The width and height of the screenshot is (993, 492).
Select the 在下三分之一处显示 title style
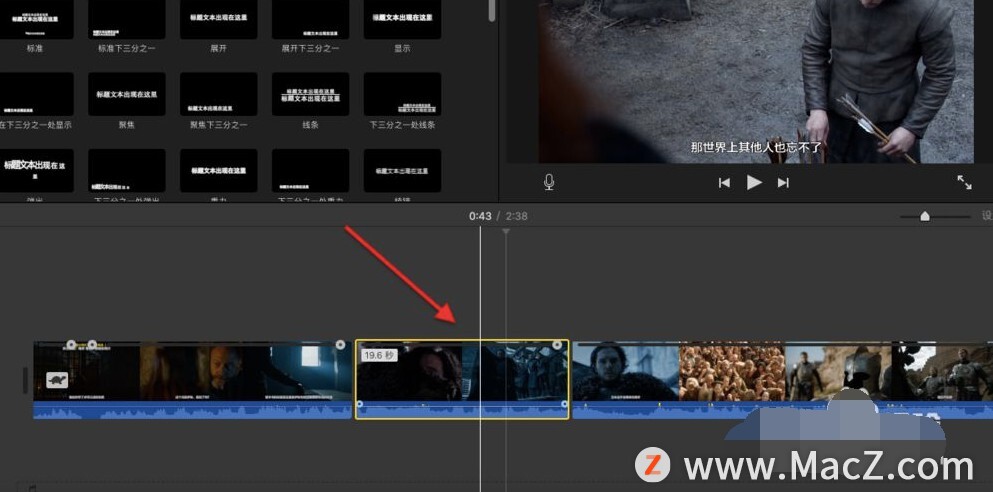pos(35,94)
